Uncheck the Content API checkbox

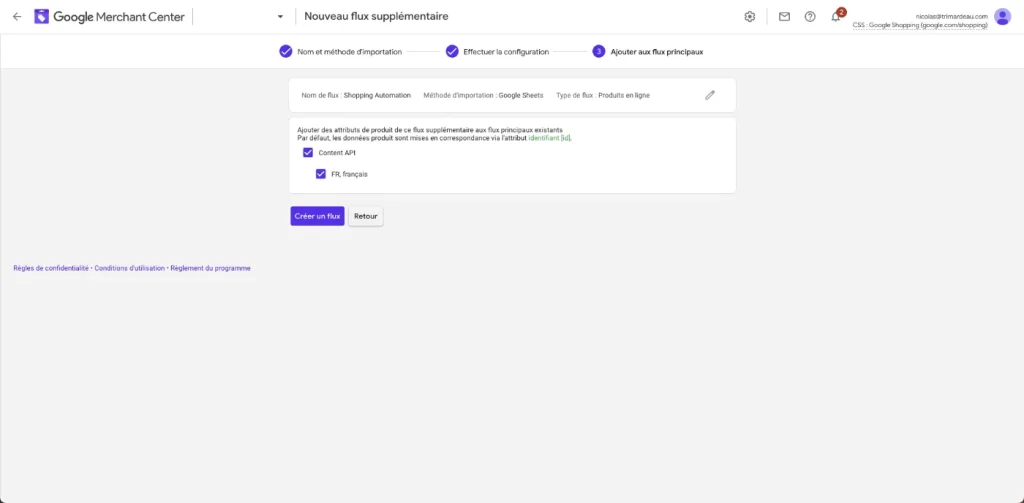pyautogui.click(x=308, y=152)
